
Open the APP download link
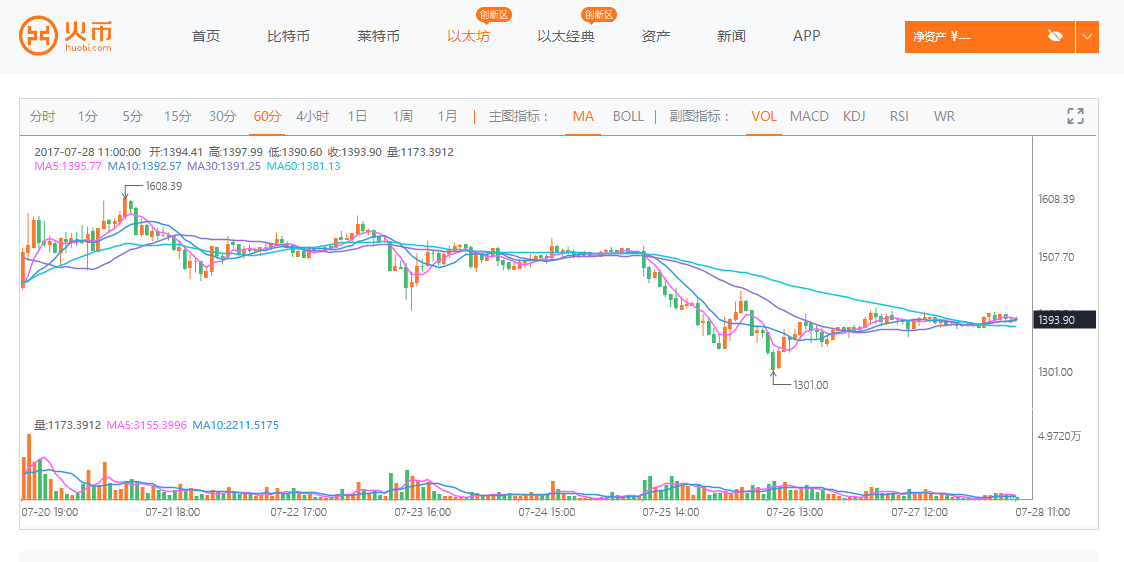(x=806, y=36)
